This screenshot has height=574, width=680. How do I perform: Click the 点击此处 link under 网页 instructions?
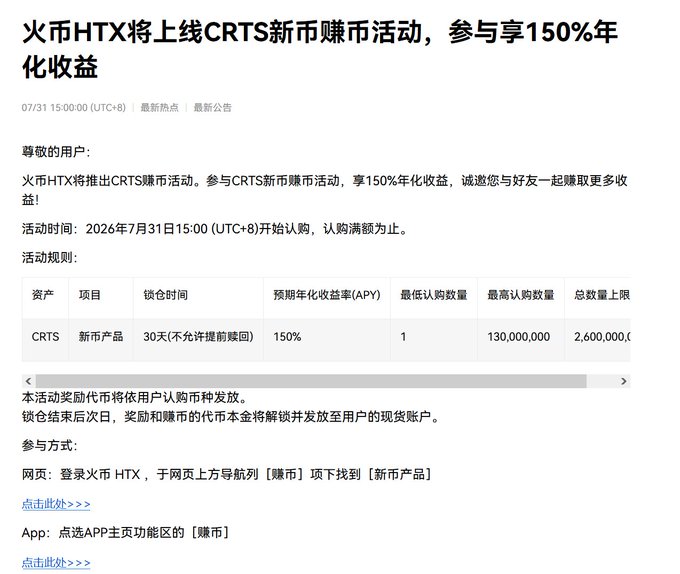tap(56, 504)
